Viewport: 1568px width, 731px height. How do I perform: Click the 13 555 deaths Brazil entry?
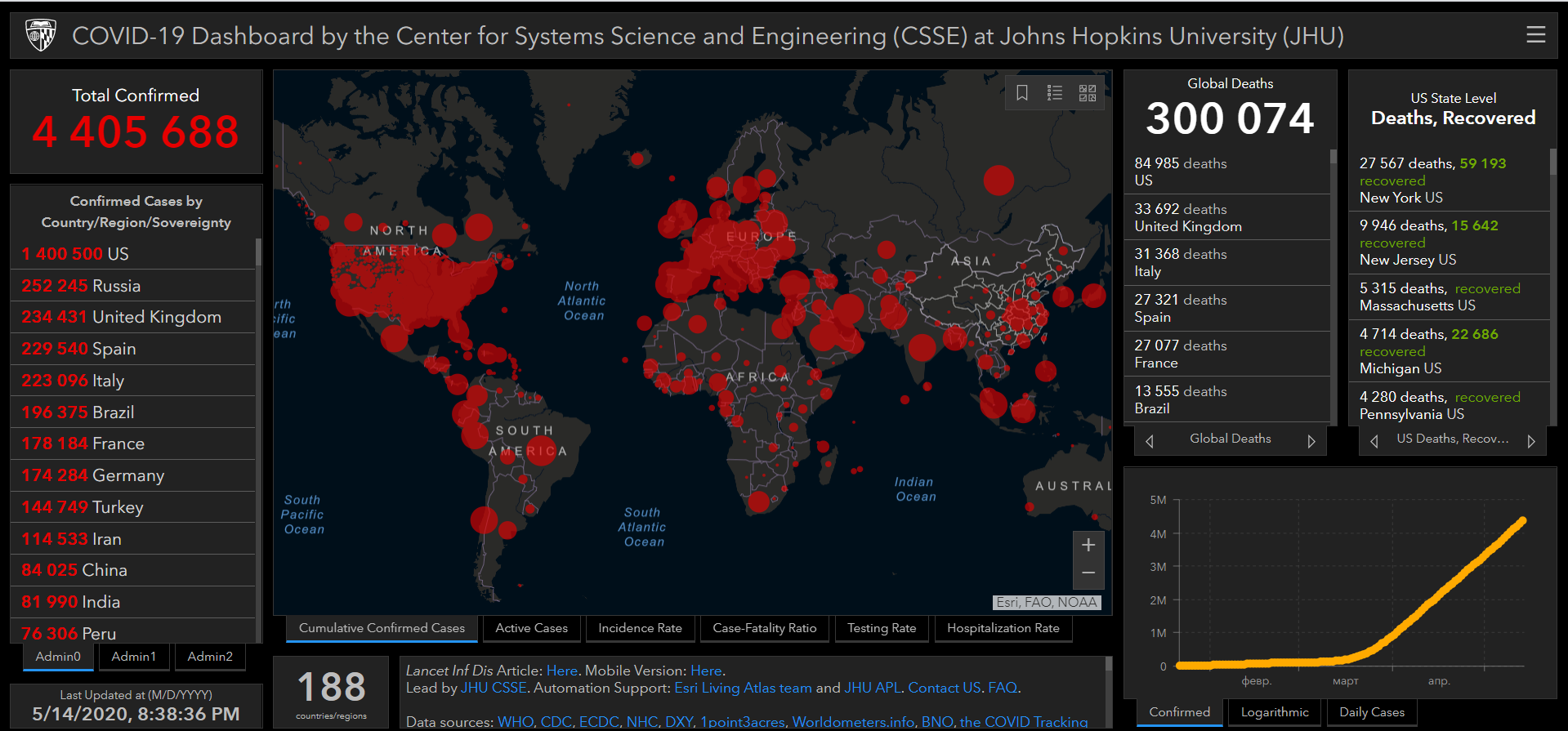coord(1227,400)
